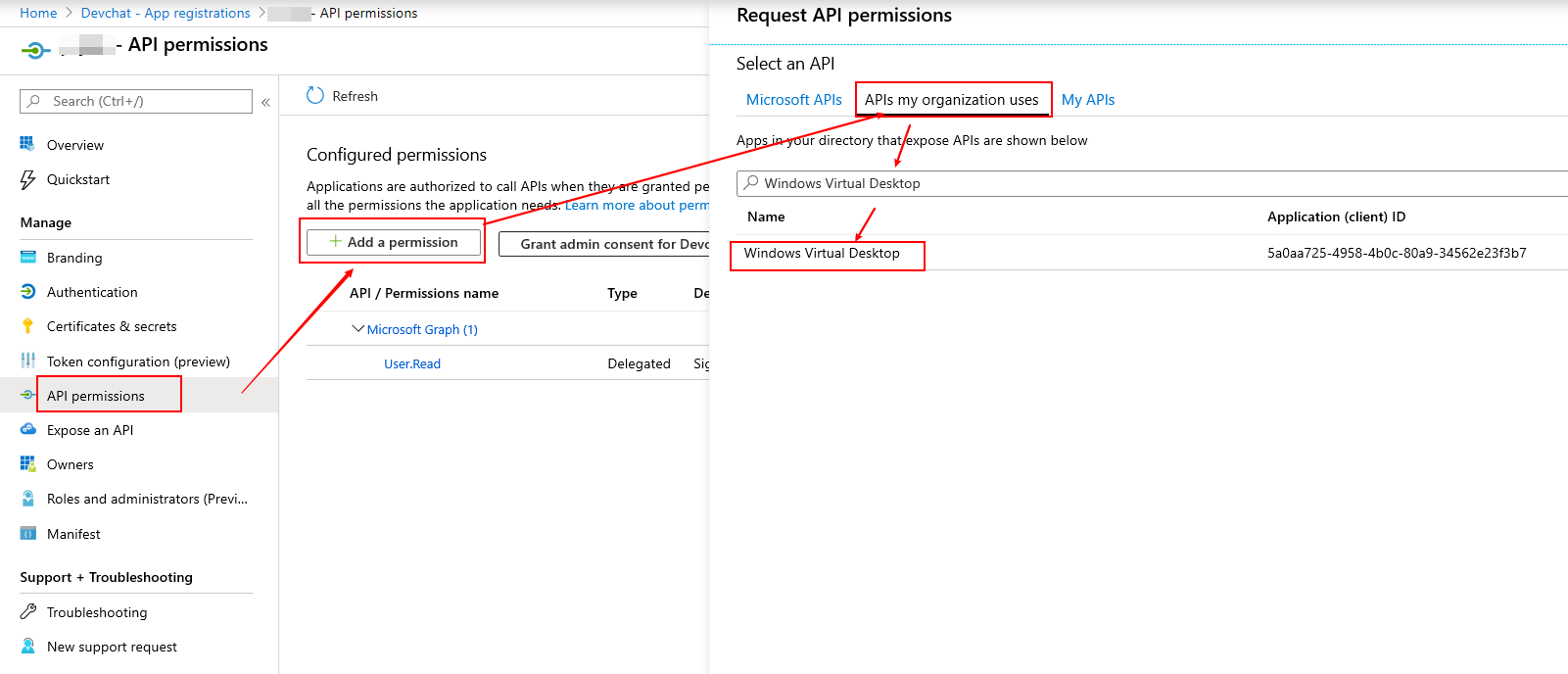Switch to the Microsoft APIs tab
The width and height of the screenshot is (1568, 674).
794,100
